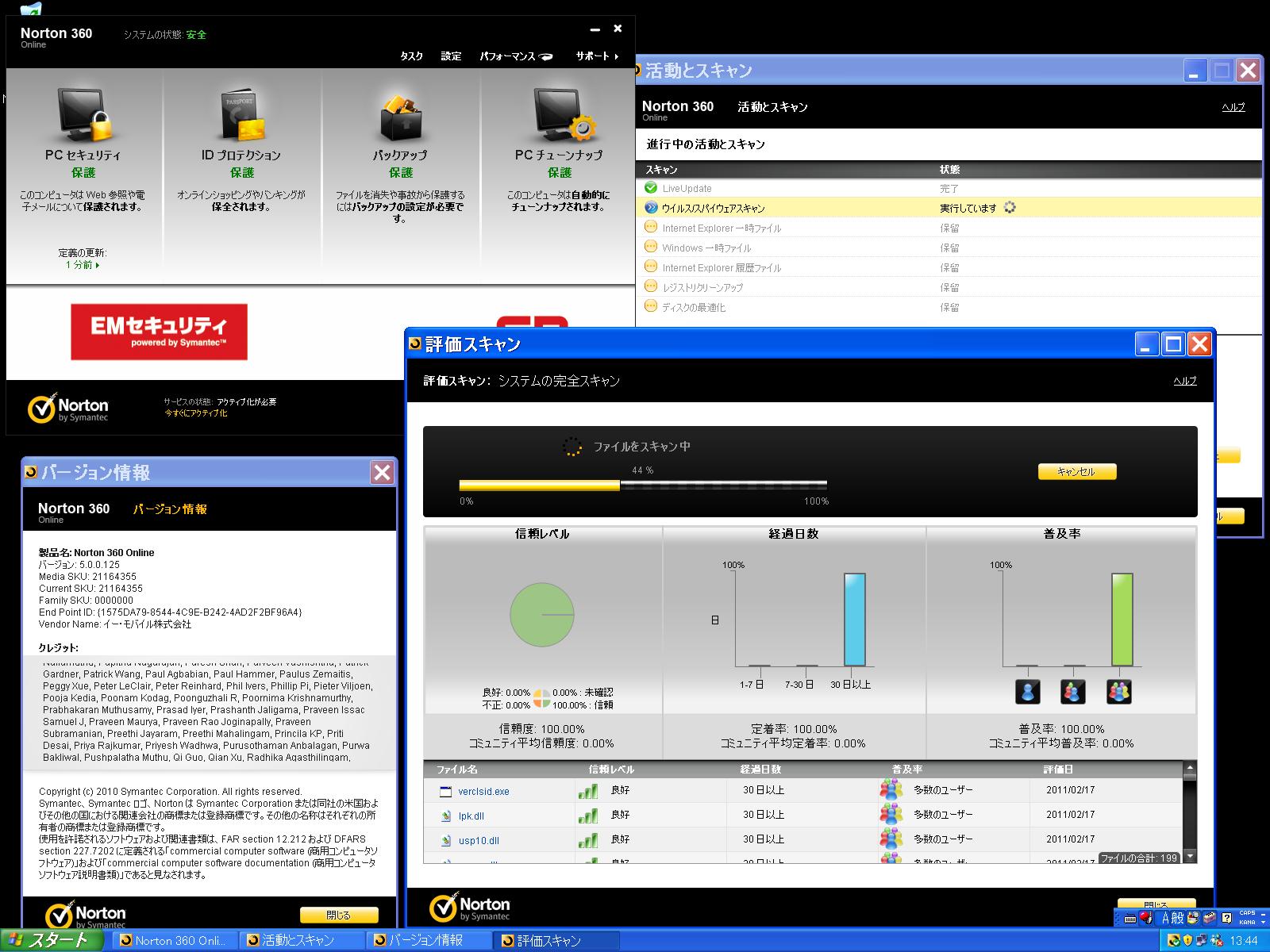Click the PC セキュリティ monitor lock icon
Image resolution: width=1270 pixels, height=952 pixels.
point(83,116)
